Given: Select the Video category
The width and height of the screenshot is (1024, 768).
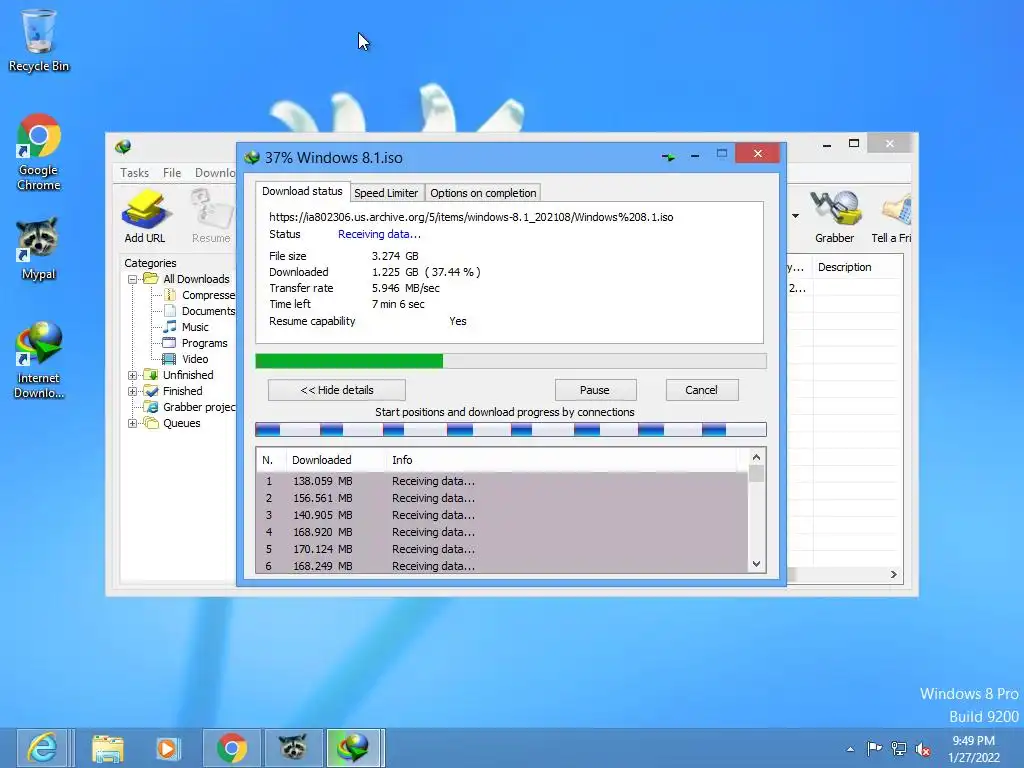Looking at the screenshot, I should (x=187, y=359).
